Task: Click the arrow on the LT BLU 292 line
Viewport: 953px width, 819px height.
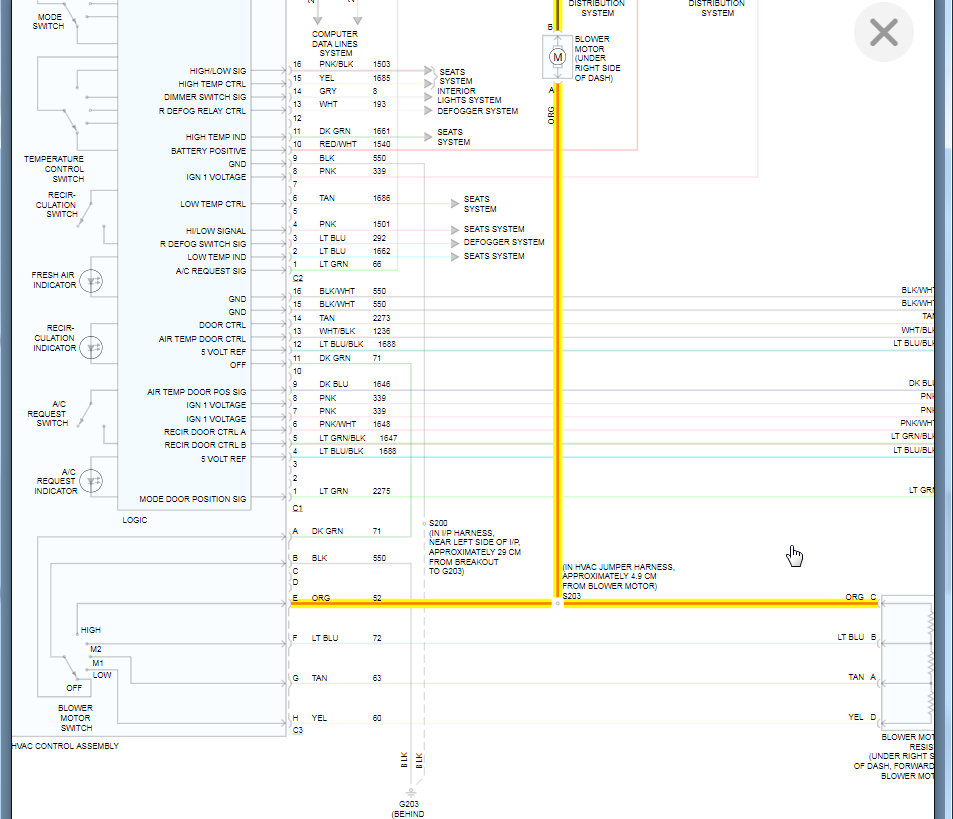Action: point(455,243)
